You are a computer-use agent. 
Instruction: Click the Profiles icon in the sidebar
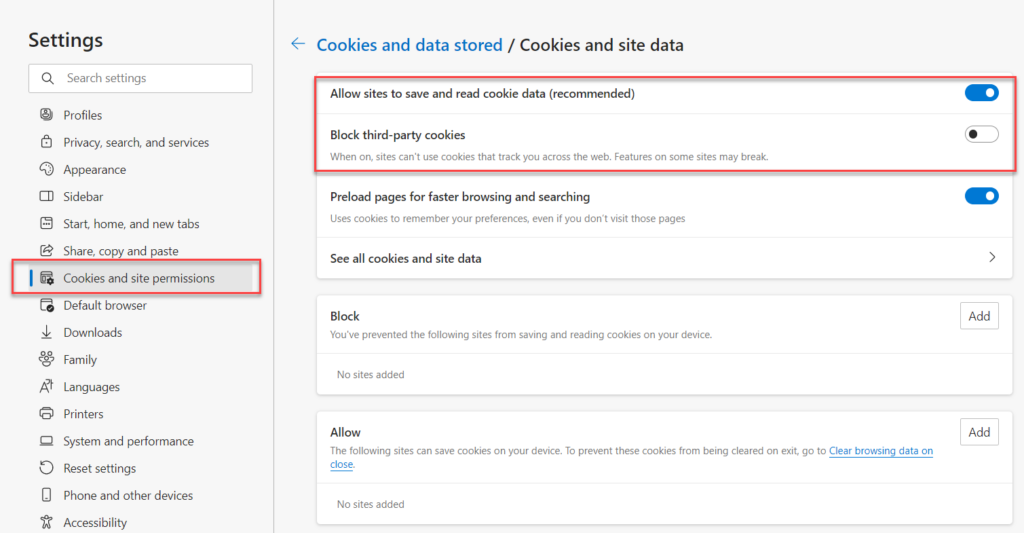tap(46, 115)
